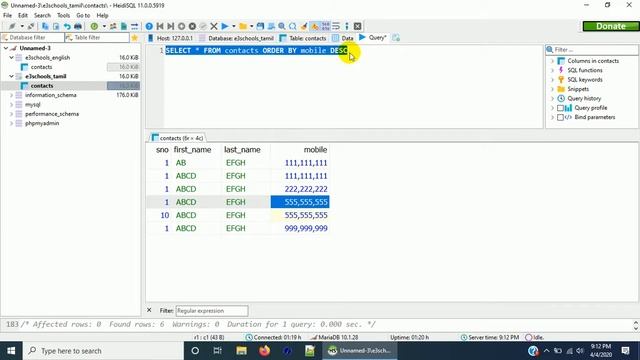Toggle the wrap long lines icon
The height and width of the screenshot is (360, 640).
coord(336,26)
